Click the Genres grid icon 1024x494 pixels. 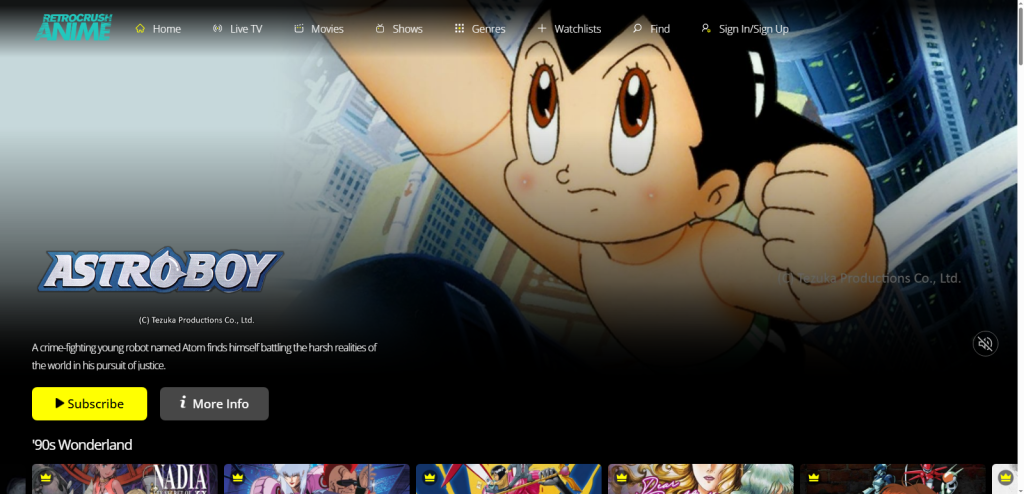[x=459, y=29]
